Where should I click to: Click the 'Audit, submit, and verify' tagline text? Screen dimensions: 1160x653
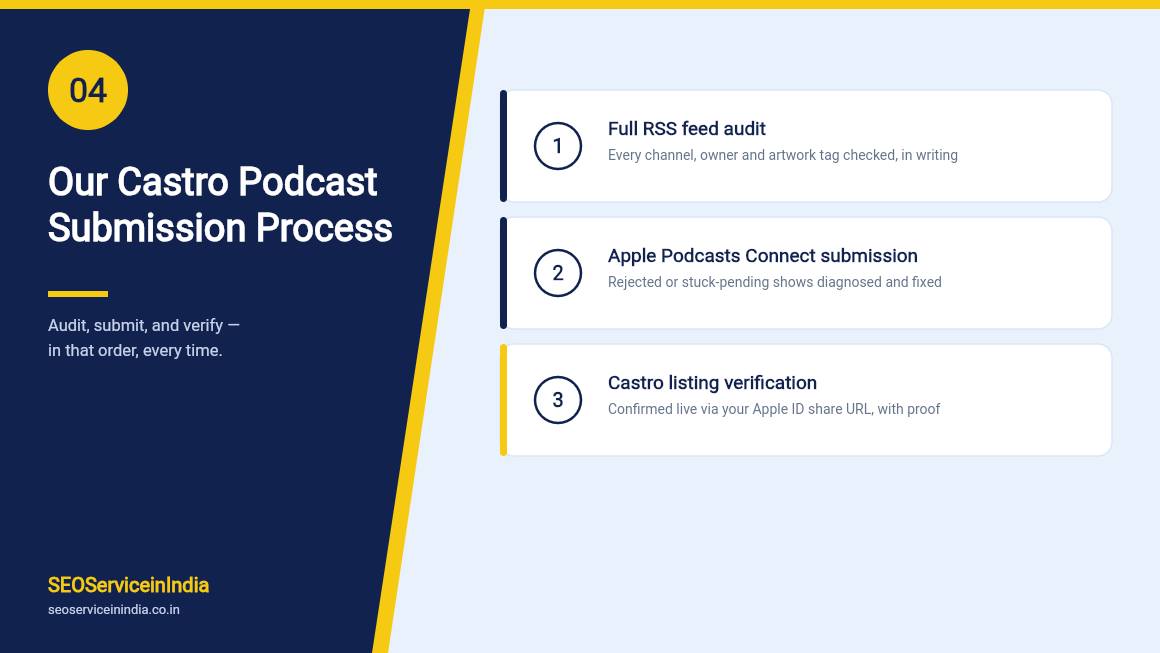point(144,338)
